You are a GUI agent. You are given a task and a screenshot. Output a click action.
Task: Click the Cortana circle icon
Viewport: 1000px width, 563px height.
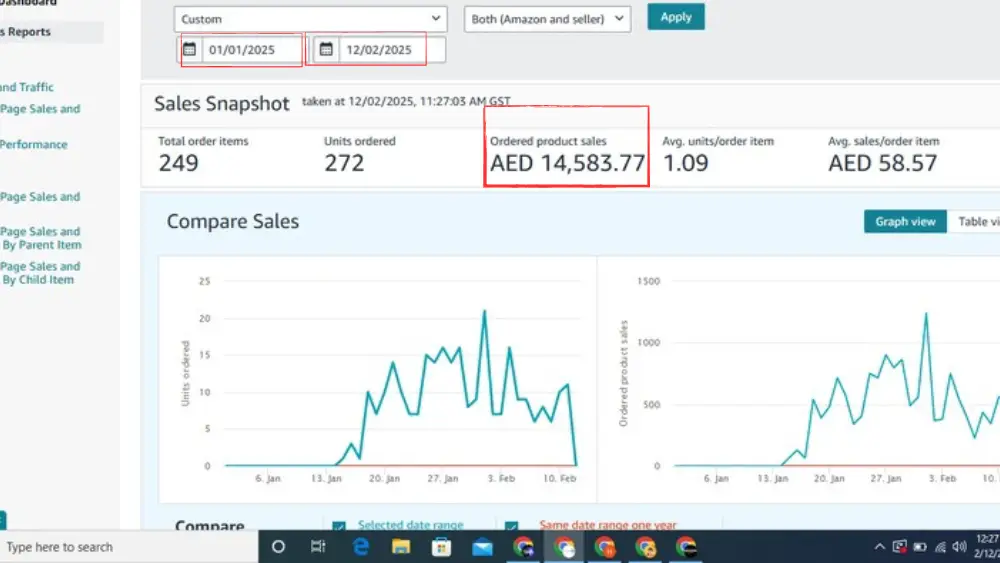(x=279, y=547)
